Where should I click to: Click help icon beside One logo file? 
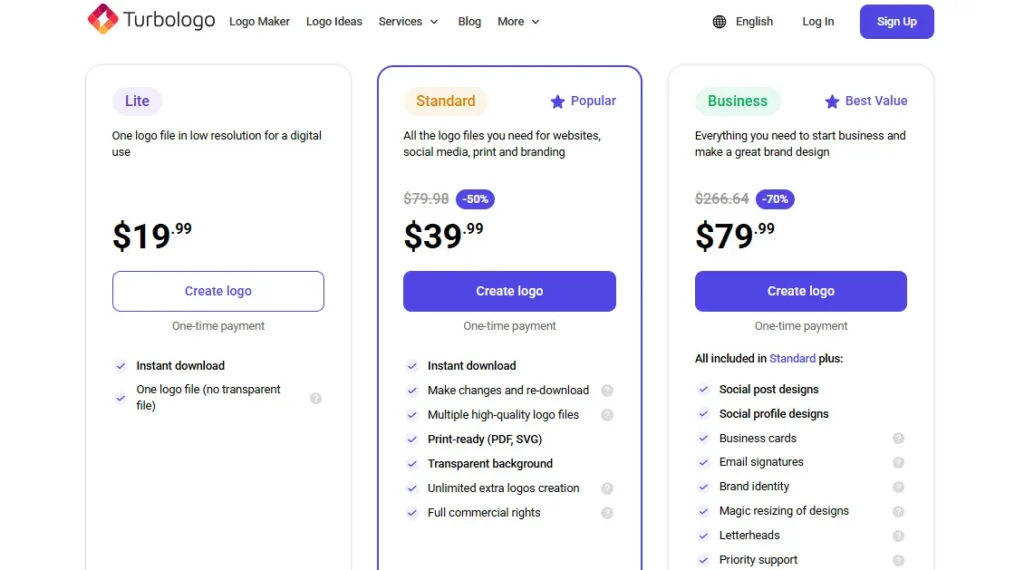coord(316,398)
